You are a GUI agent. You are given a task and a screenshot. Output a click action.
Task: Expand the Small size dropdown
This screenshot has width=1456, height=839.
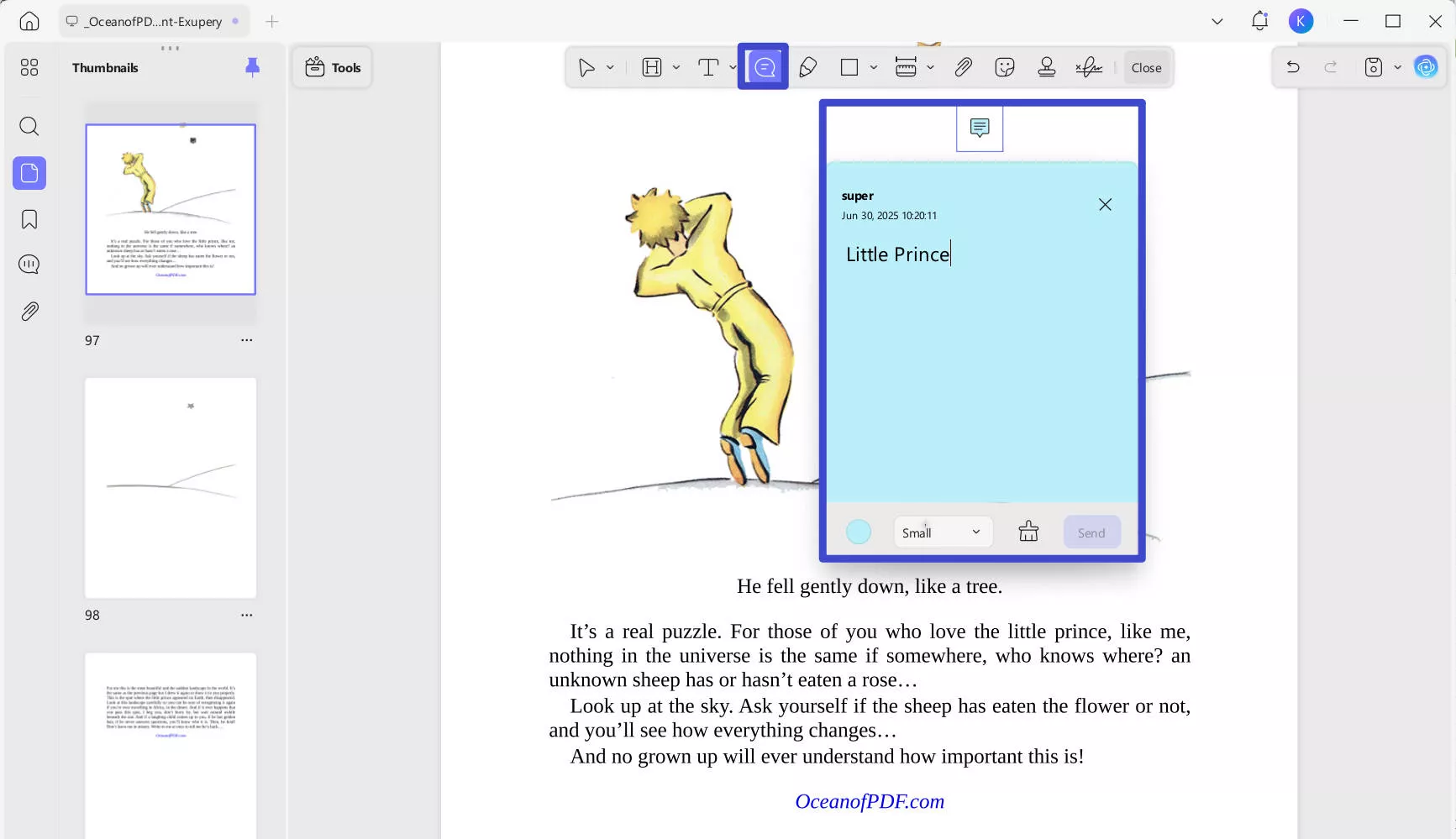942,532
